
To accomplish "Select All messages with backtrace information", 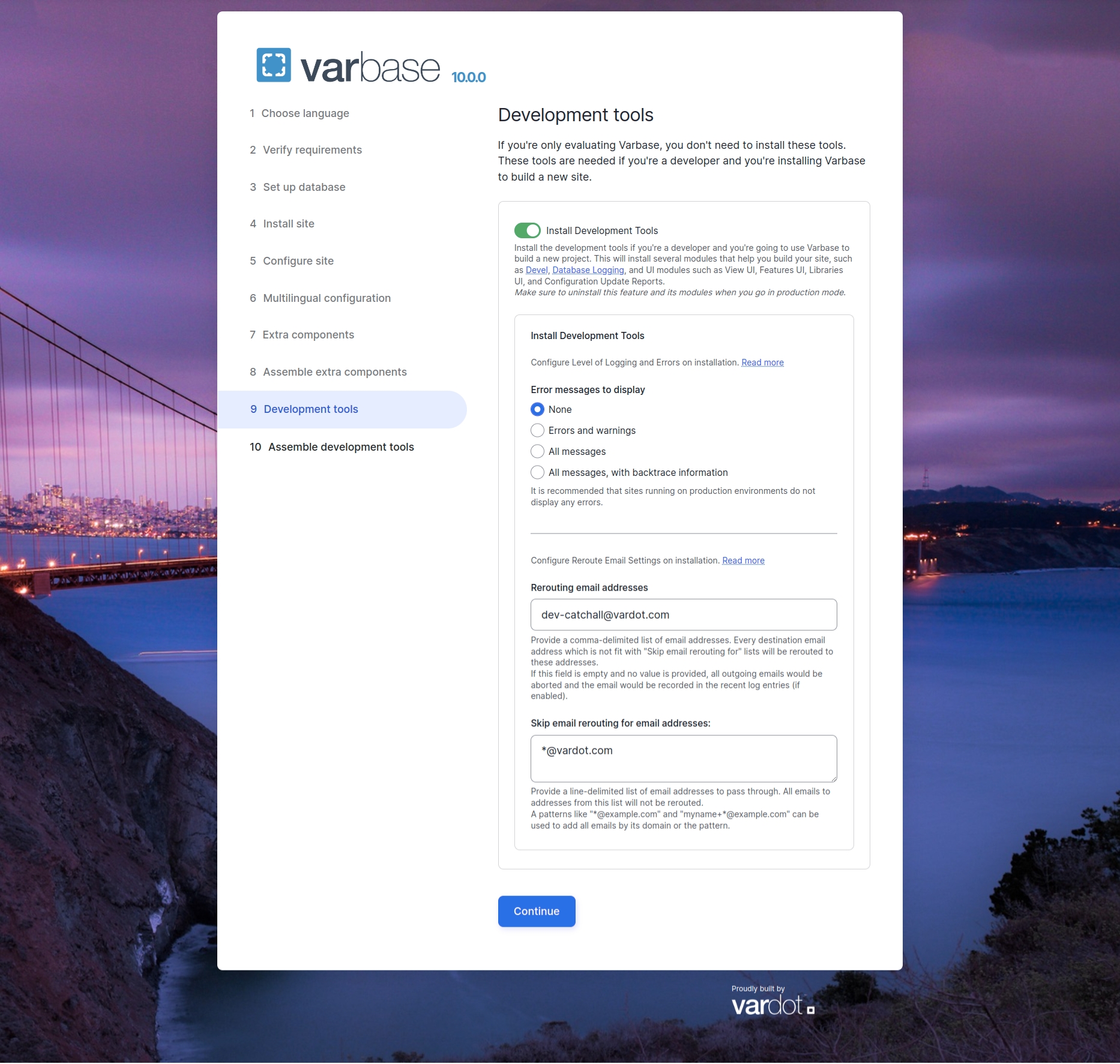I will pos(537,472).
